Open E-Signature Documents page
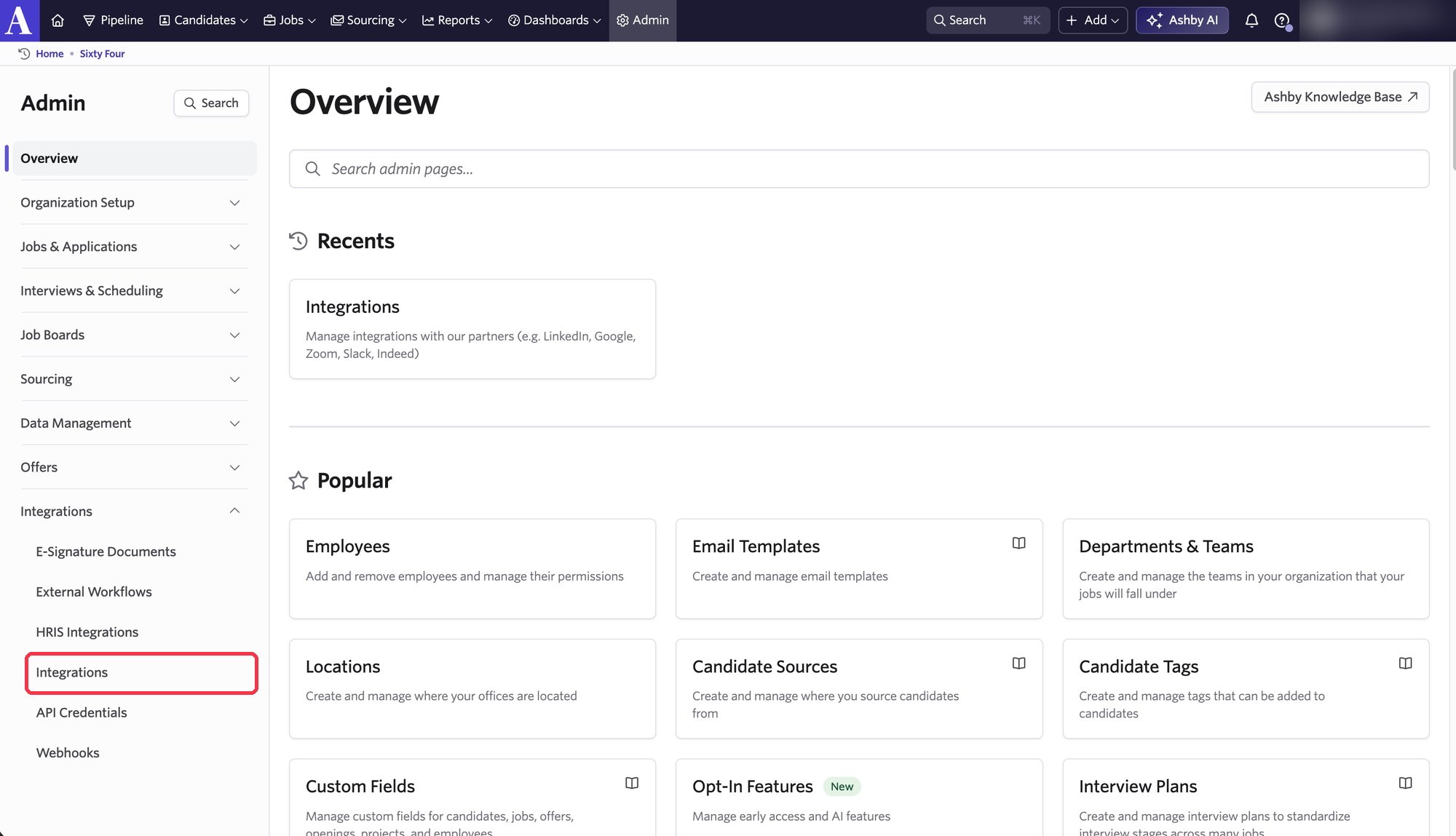Viewport: 1456px width, 836px height. pyautogui.click(x=106, y=552)
